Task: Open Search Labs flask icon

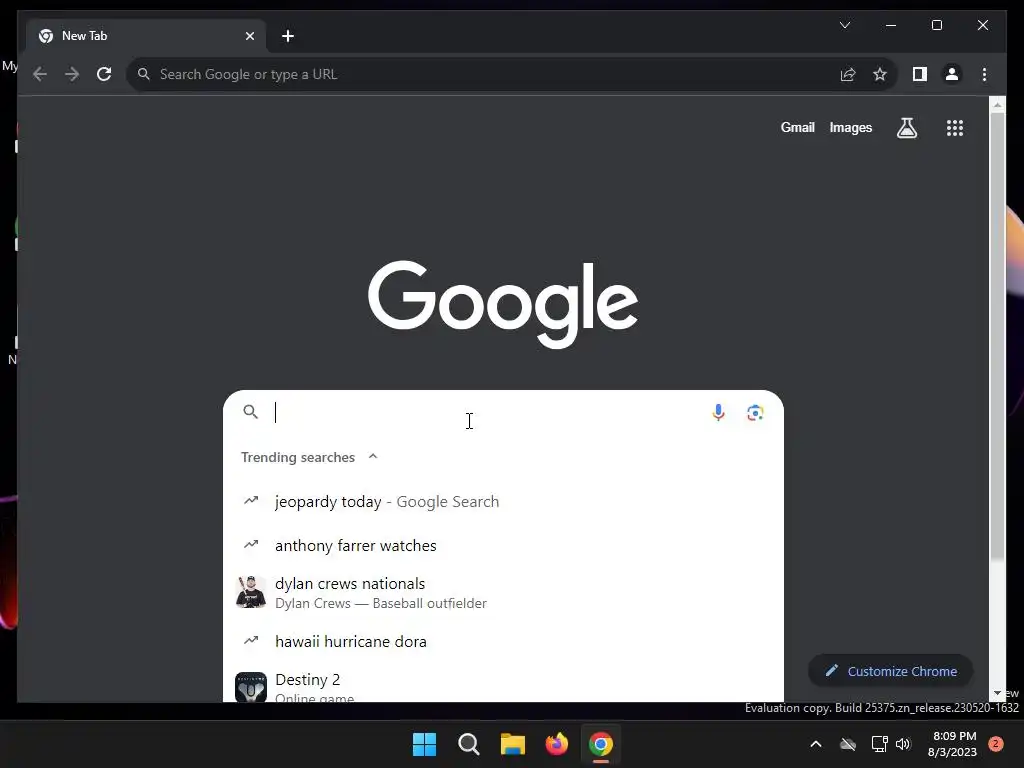Action: (906, 128)
